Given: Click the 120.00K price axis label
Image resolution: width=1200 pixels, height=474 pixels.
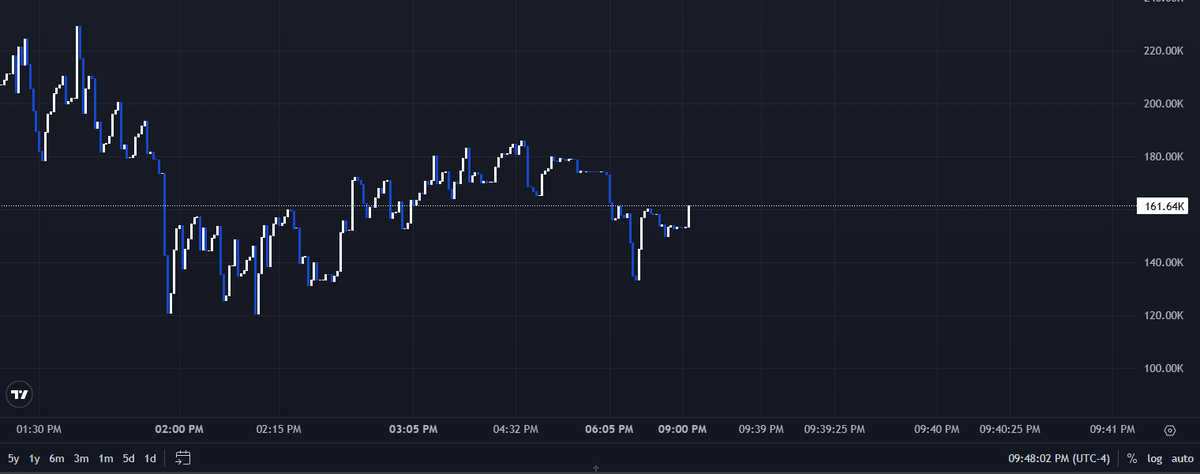Looking at the screenshot, I should 1164,316.
